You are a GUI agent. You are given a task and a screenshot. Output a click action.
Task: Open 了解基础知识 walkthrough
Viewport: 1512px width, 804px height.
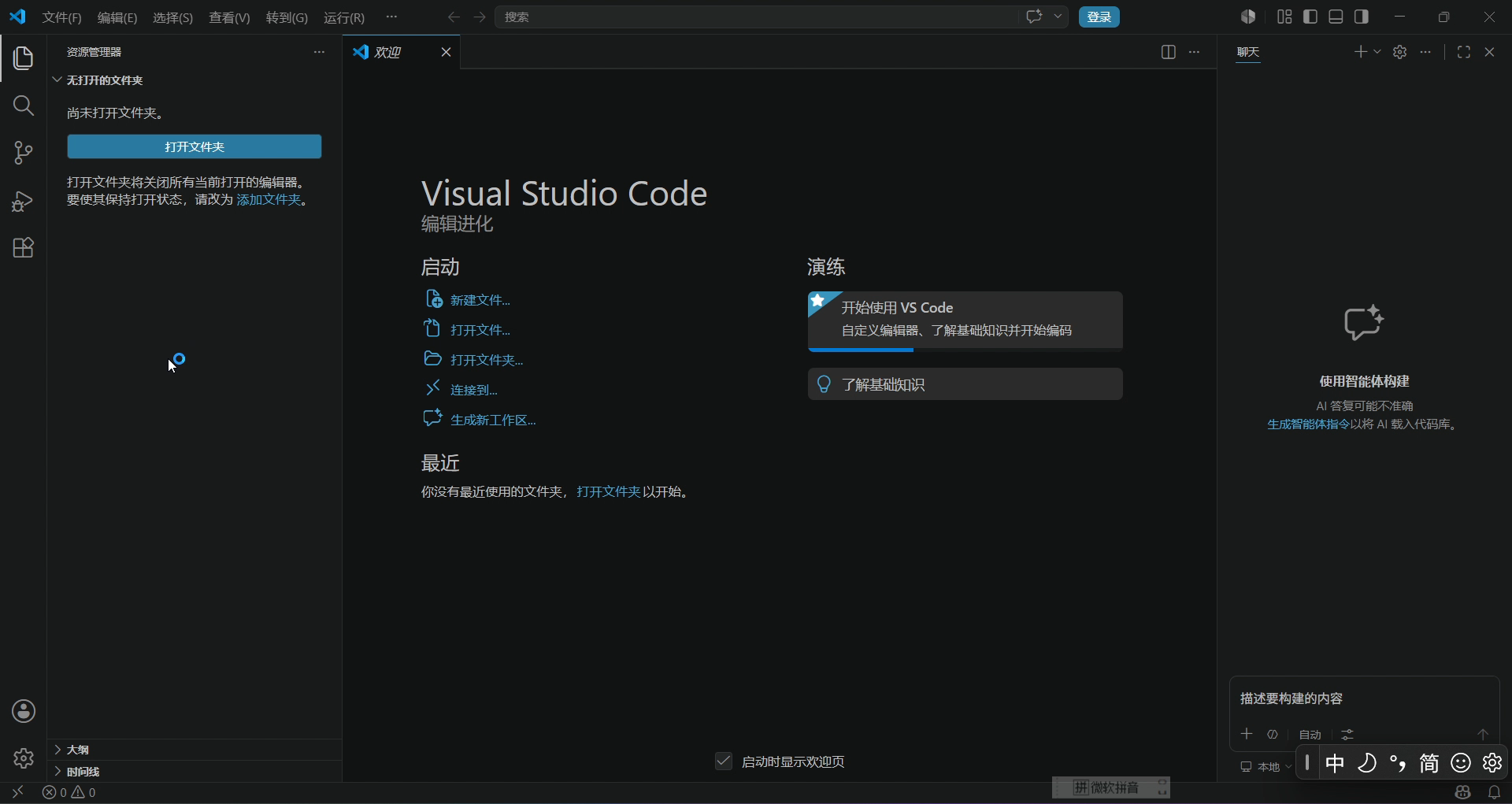(x=965, y=384)
